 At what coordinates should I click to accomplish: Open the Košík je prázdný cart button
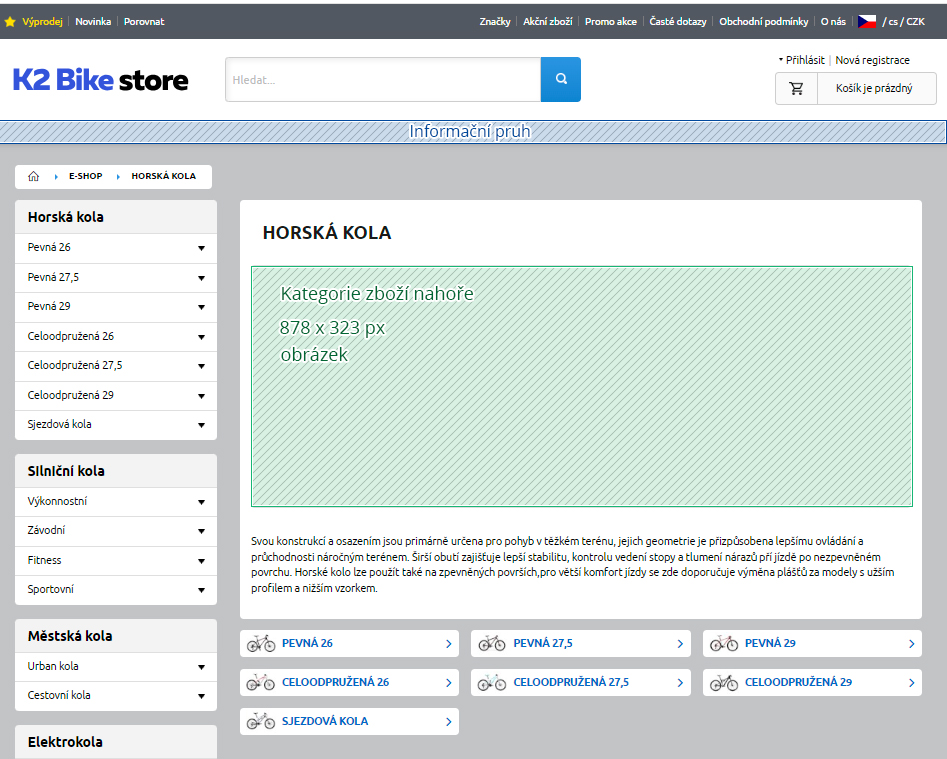877,88
